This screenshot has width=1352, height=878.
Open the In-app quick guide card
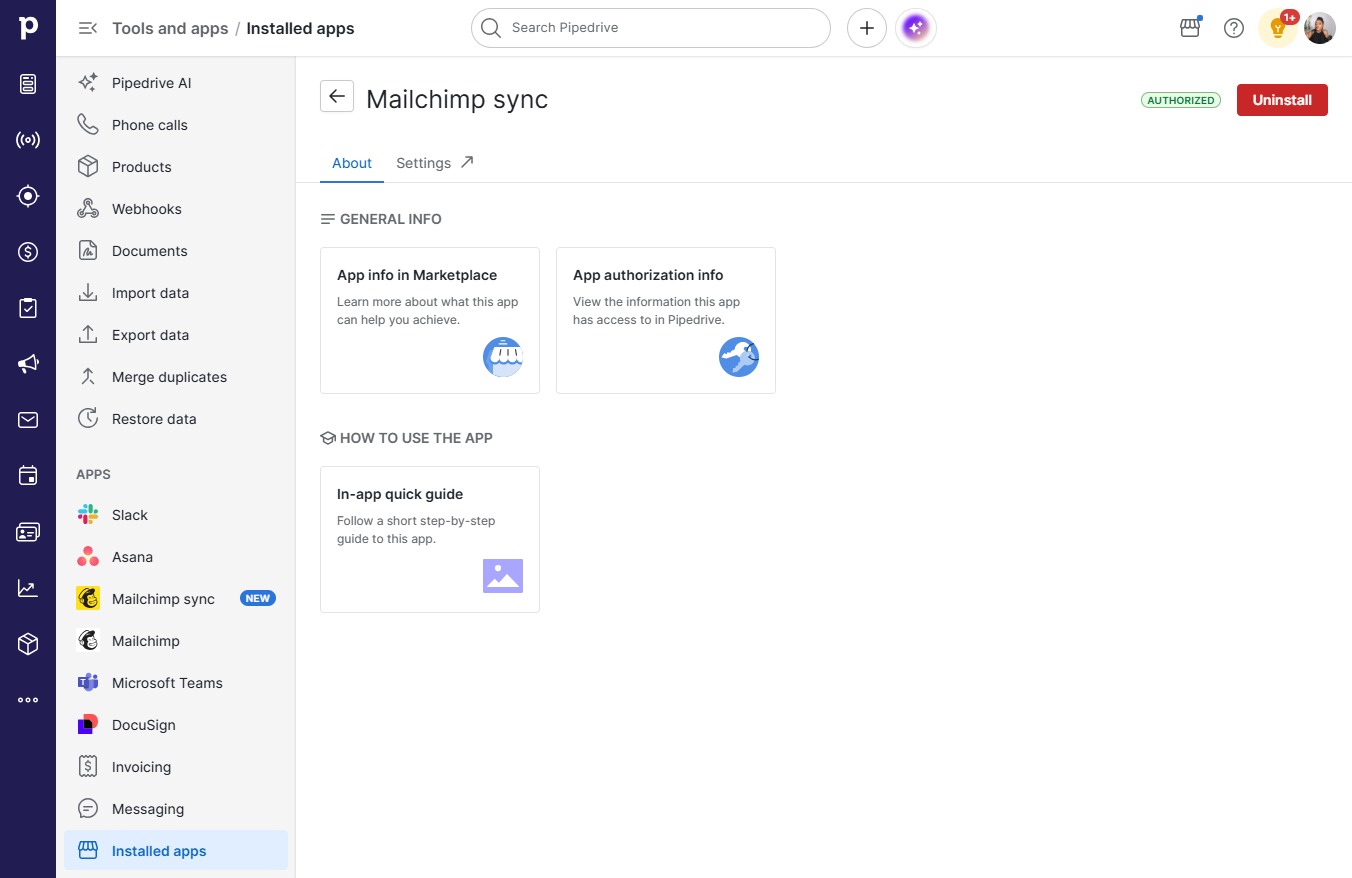point(430,539)
